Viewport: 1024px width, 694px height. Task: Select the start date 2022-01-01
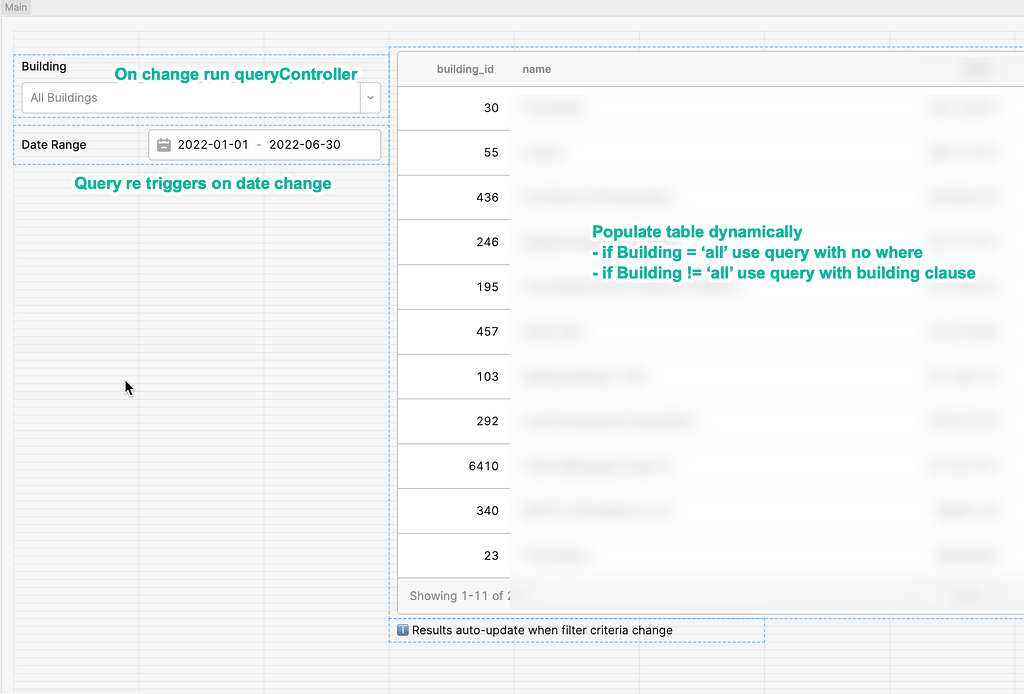213,145
